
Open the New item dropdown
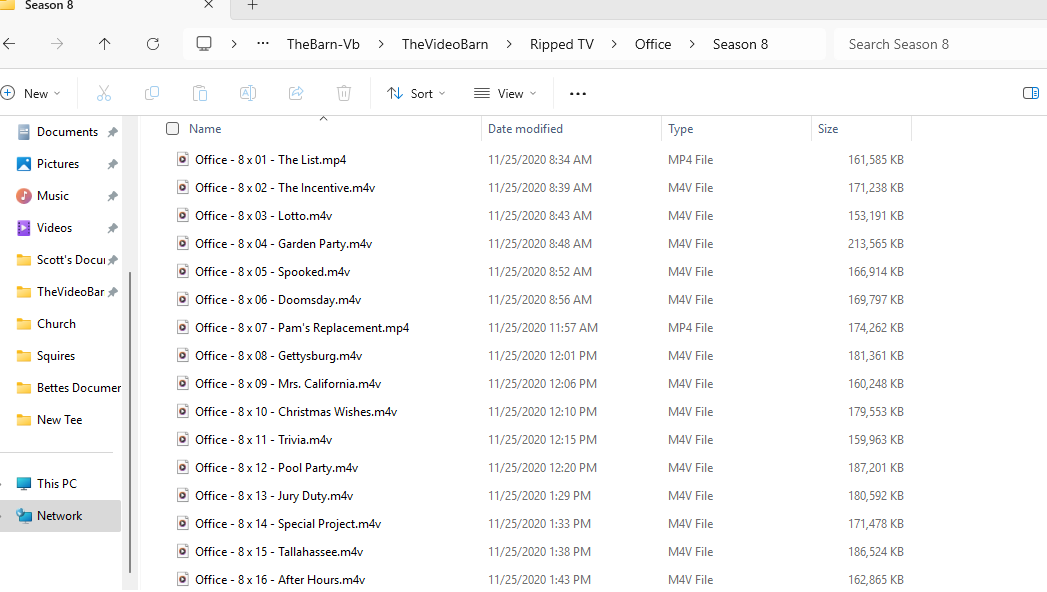31,93
